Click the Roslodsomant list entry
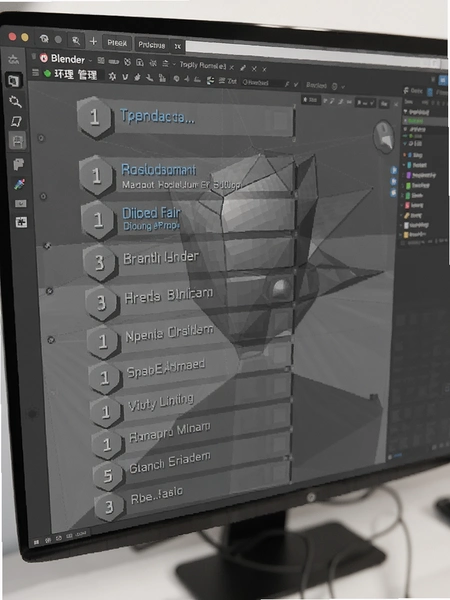The image size is (450, 600). pyautogui.click(x=187, y=176)
